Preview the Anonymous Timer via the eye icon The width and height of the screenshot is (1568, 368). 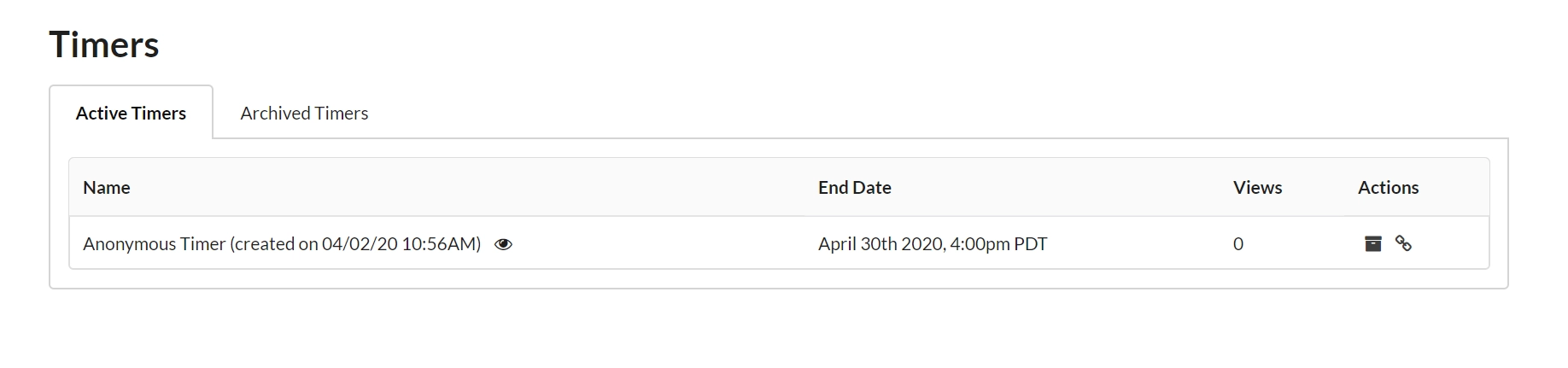[503, 244]
